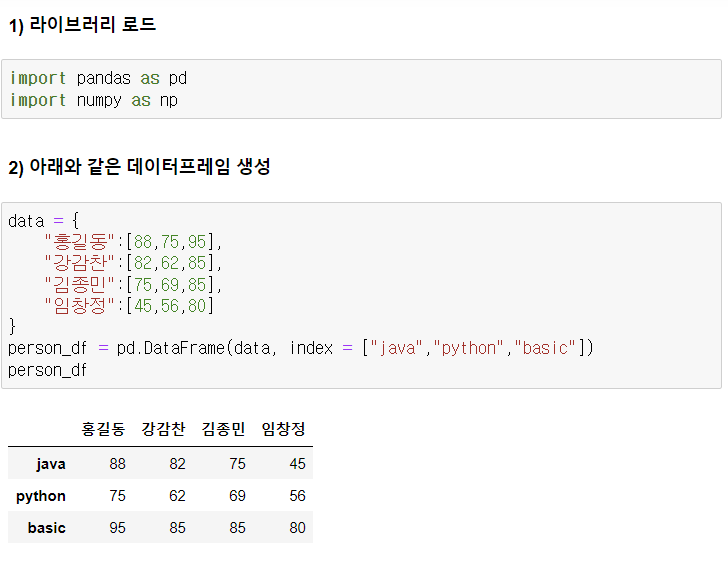Viewport: 728px width, 566px height.
Task: Click the code line with "홍길동":[88,75,95]
Action: [x=133, y=241]
